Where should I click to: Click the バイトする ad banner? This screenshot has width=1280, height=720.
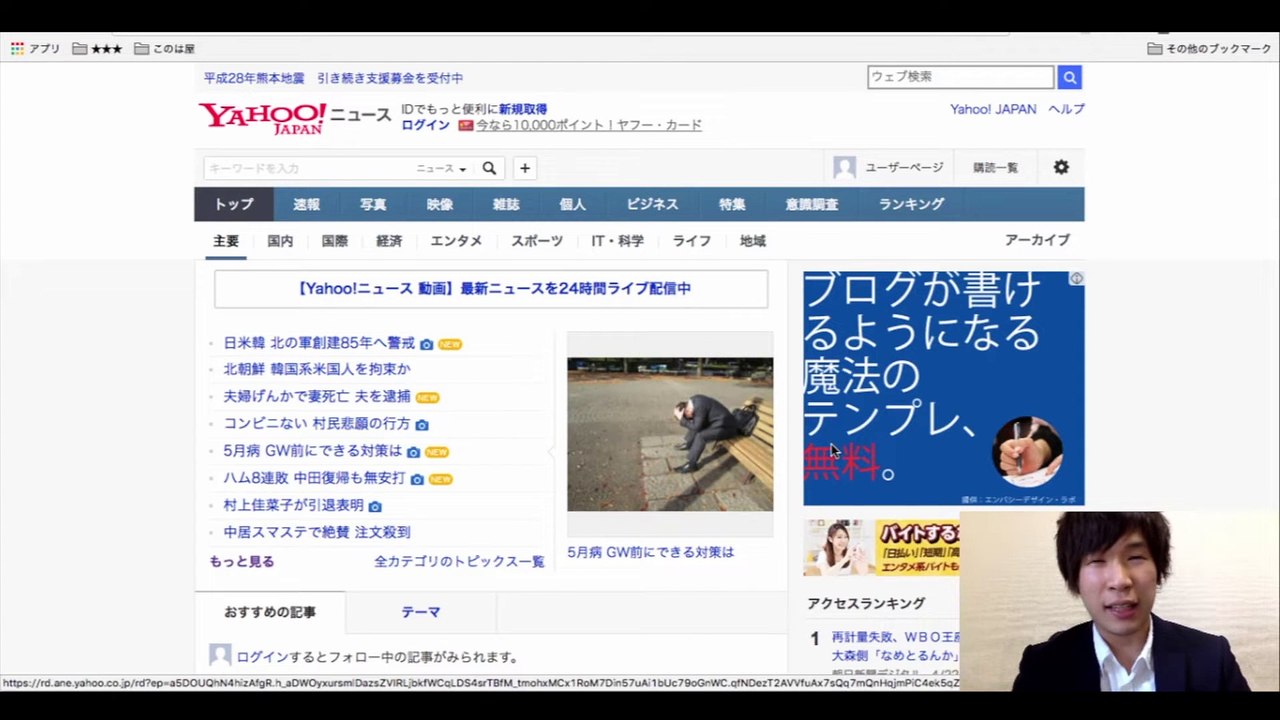point(882,547)
